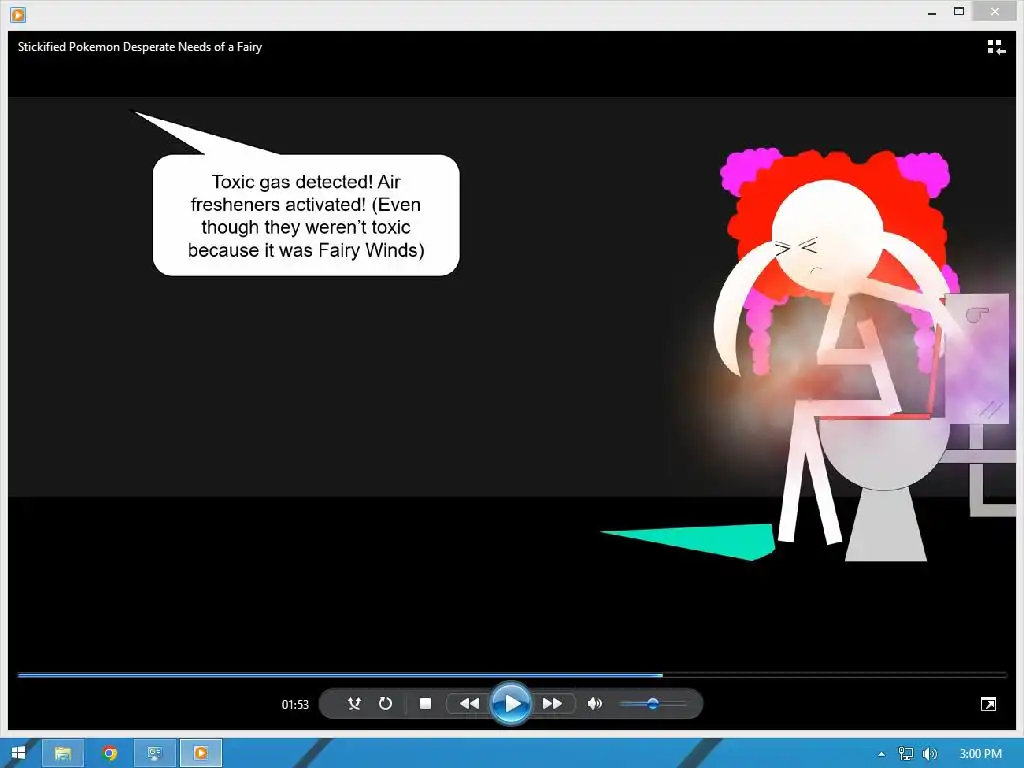
Task: Show hidden system tray icons
Action: point(881,754)
